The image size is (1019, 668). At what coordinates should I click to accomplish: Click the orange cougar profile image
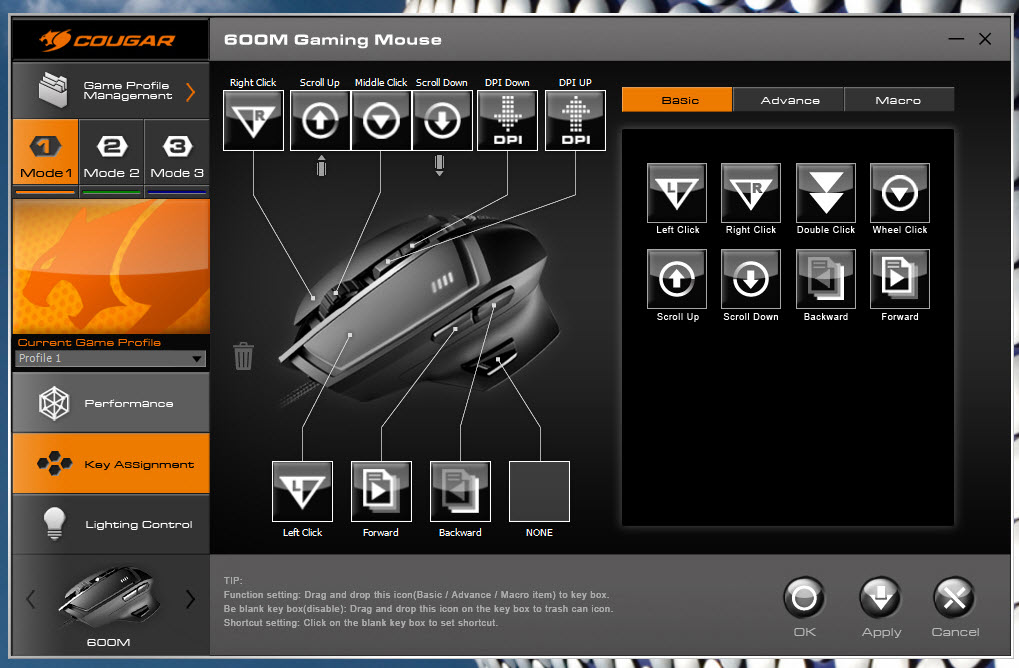pyautogui.click(x=111, y=266)
